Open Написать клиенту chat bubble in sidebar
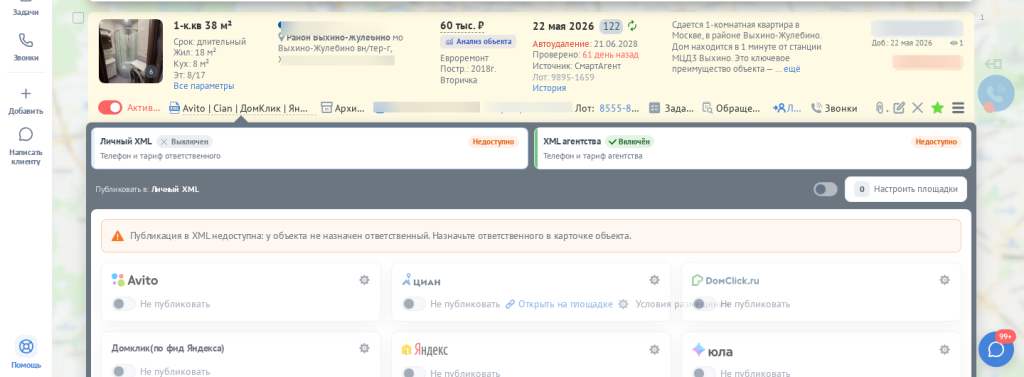Screen dimensions: 1024x377 pos(25,135)
